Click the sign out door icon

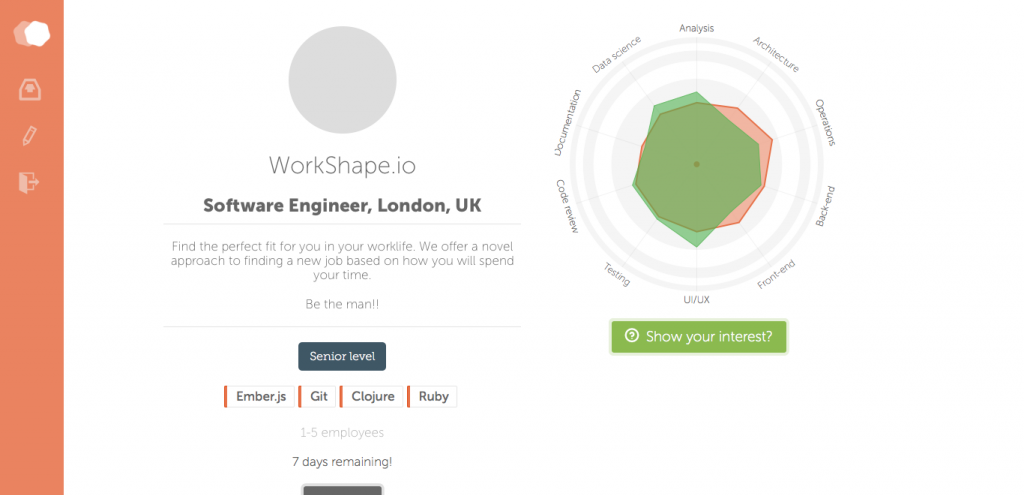[29, 182]
